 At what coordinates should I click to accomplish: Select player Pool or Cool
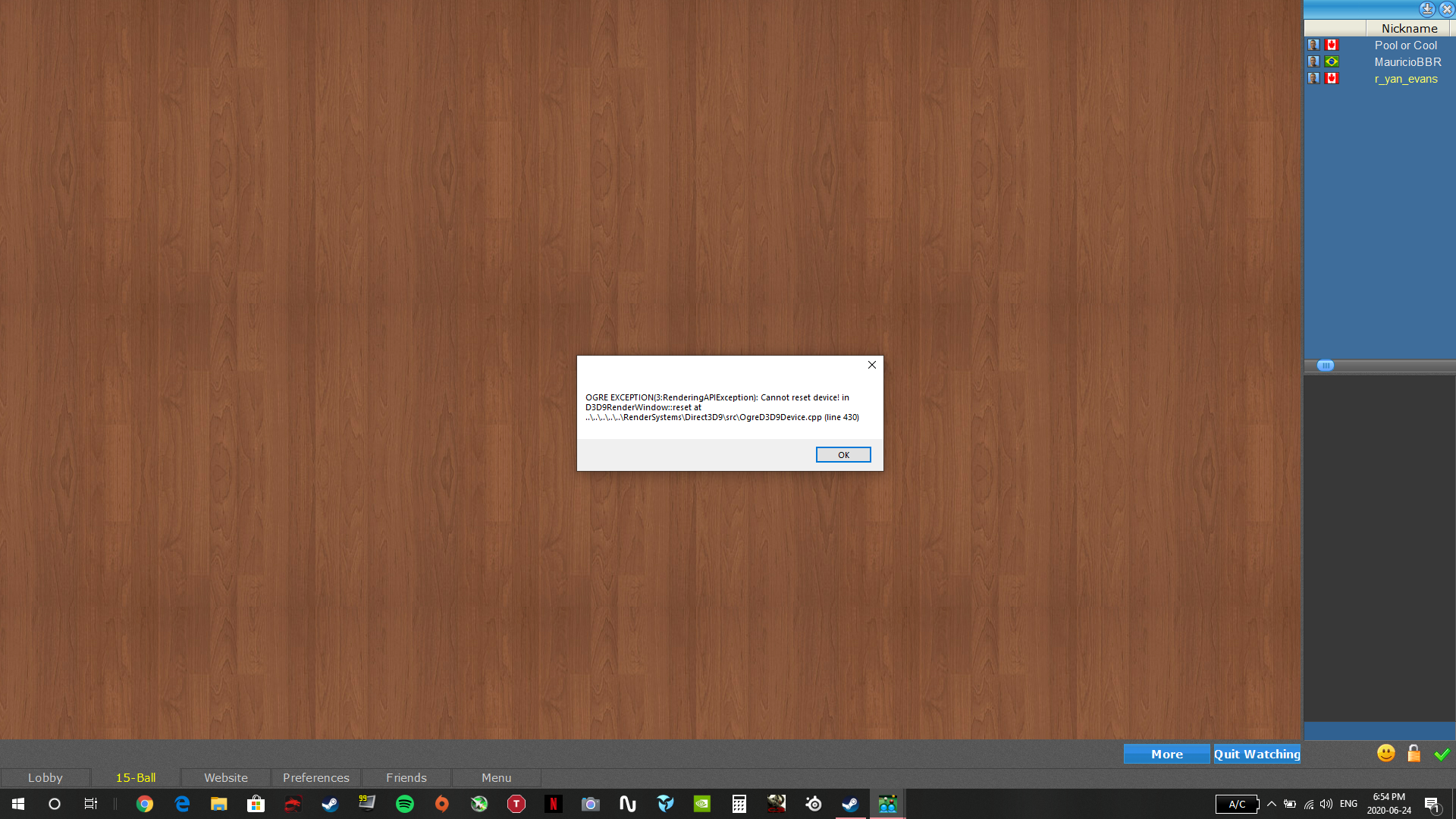(1405, 45)
